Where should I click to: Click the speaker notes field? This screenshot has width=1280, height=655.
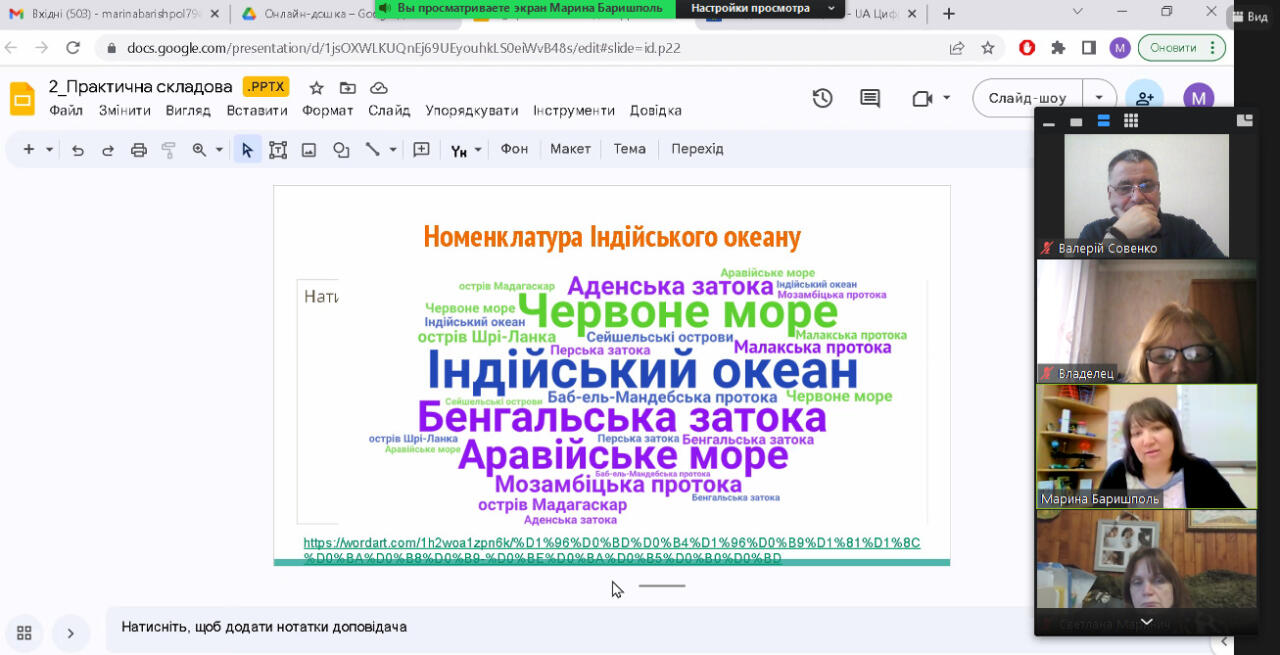tap(570, 627)
